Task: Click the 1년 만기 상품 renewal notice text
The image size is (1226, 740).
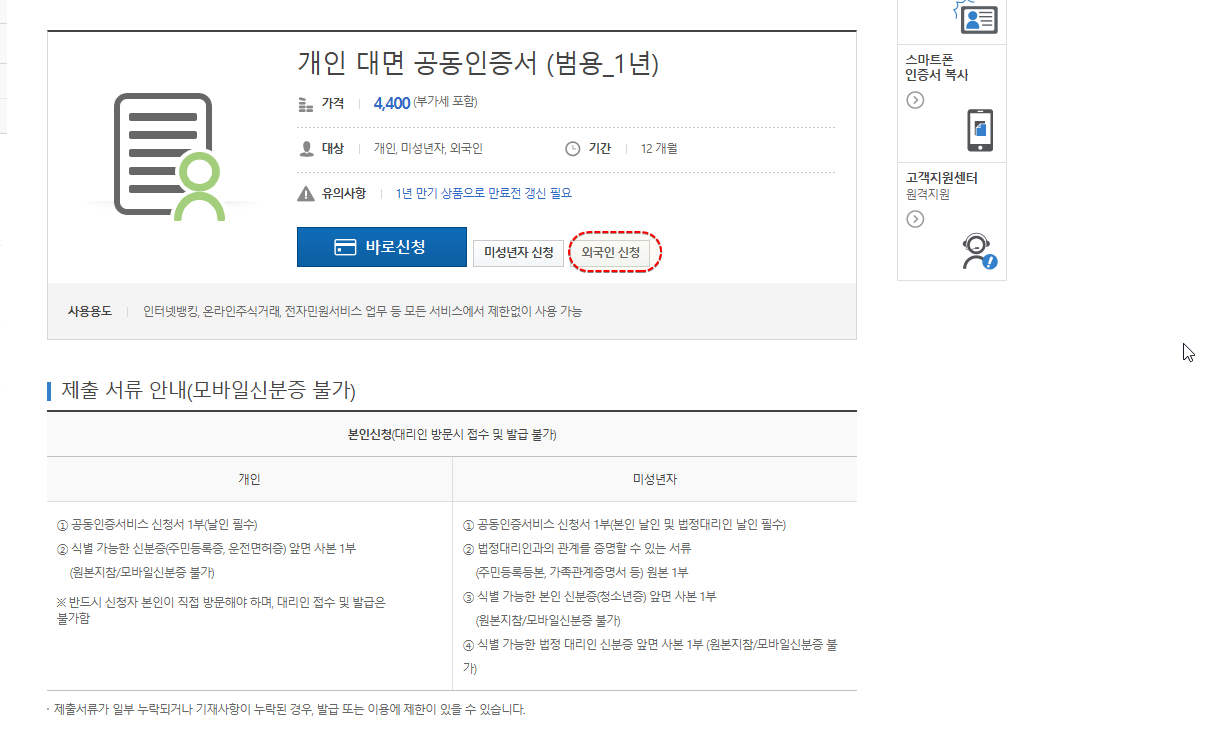Action: click(483, 193)
